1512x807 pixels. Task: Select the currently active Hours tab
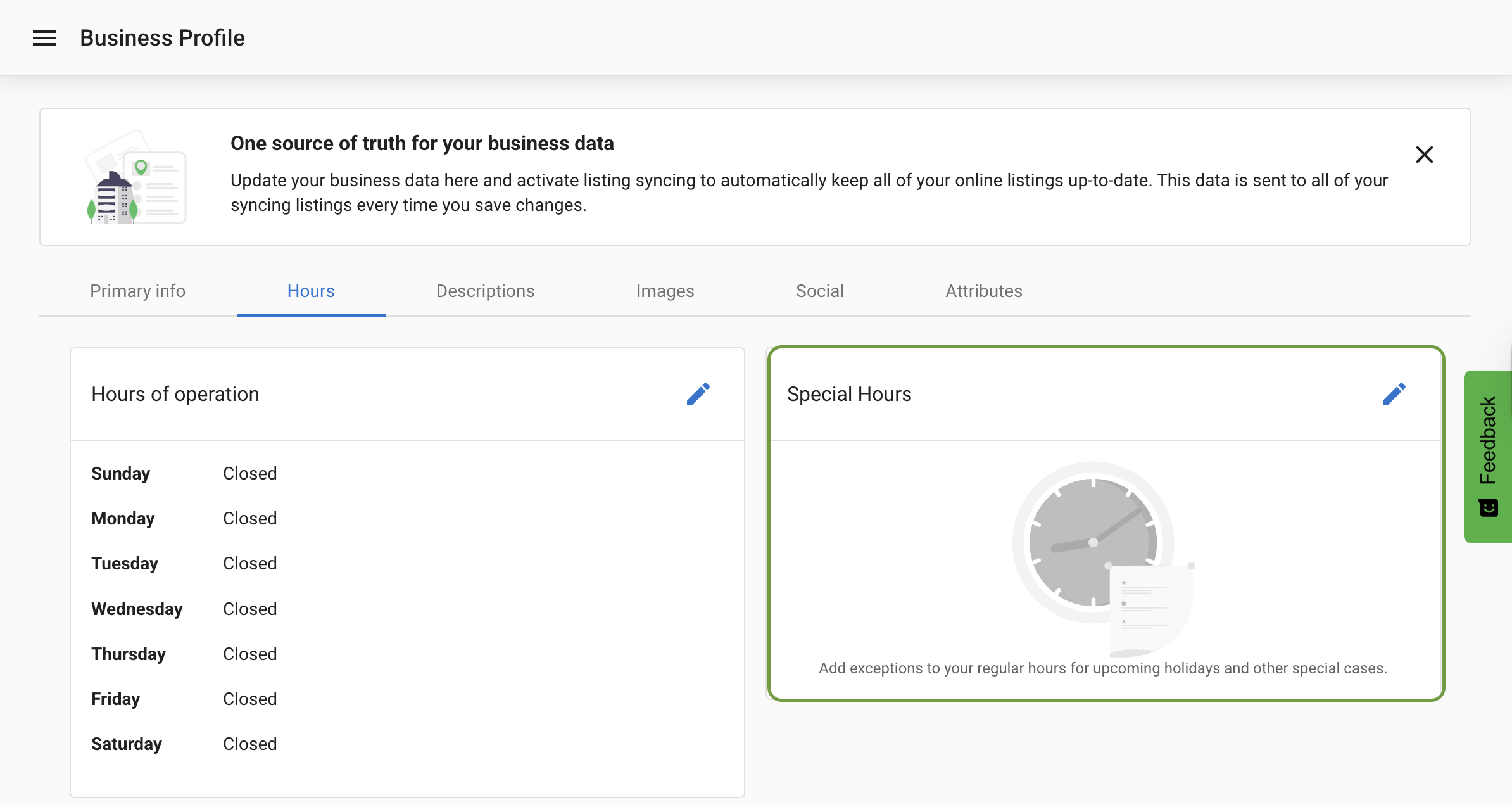(310, 291)
